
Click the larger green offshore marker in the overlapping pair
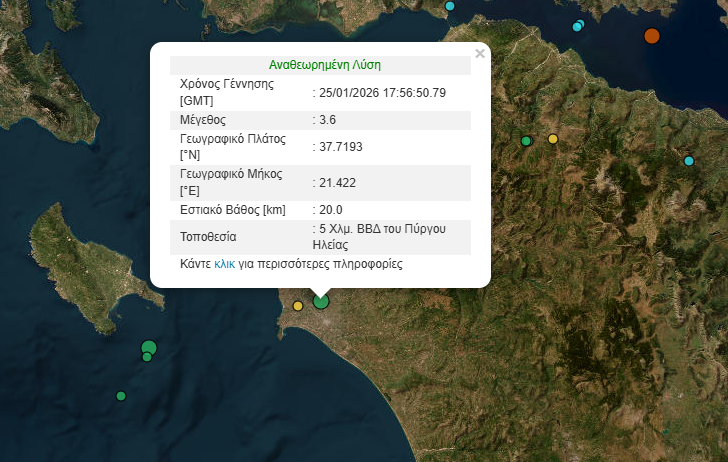149,347
